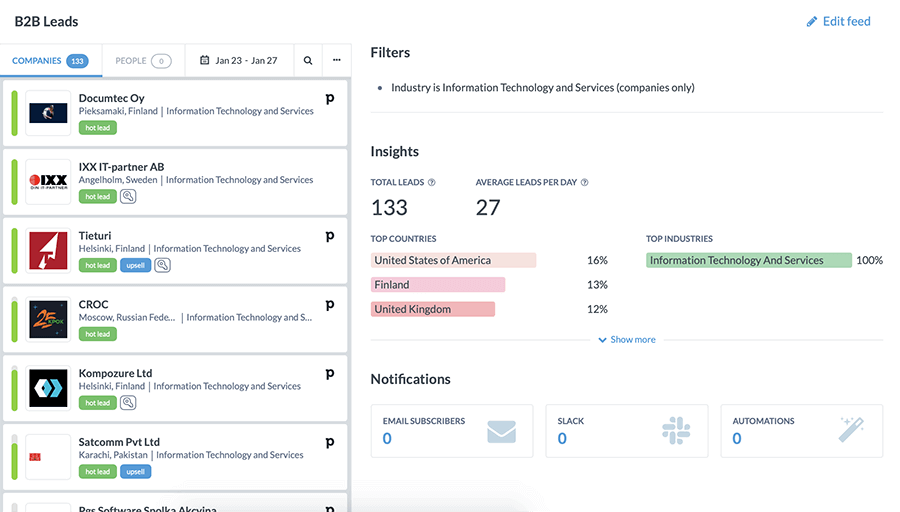
Task: Click the Finland country bar
Action: (438, 285)
